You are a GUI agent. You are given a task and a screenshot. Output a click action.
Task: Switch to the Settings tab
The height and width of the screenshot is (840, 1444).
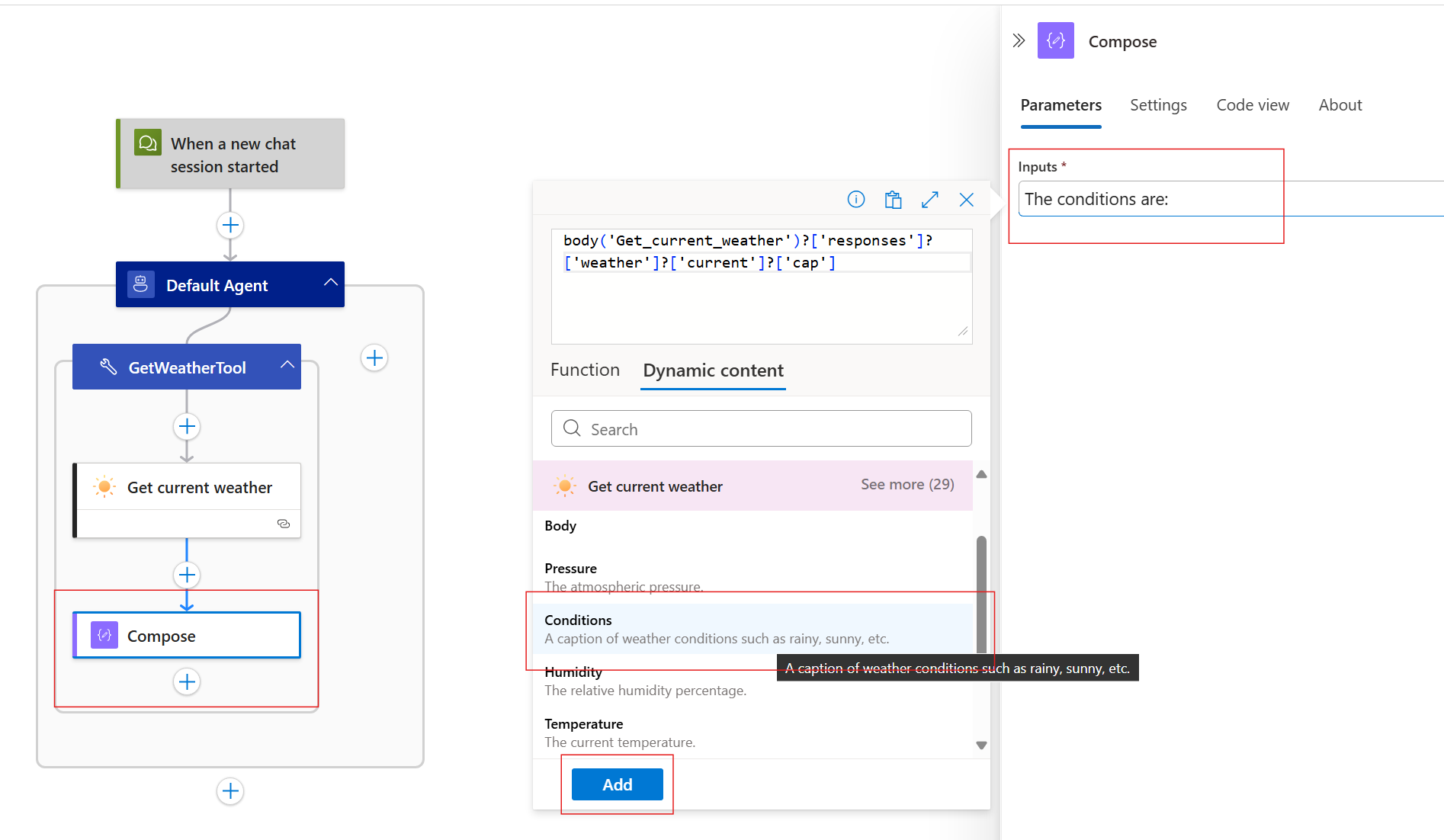[1157, 105]
